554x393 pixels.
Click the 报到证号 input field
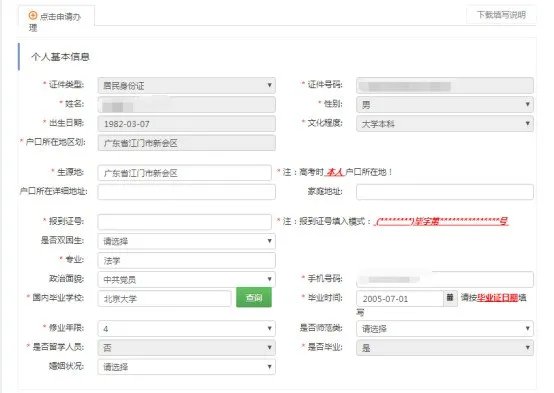pyautogui.click(x=184, y=222)
